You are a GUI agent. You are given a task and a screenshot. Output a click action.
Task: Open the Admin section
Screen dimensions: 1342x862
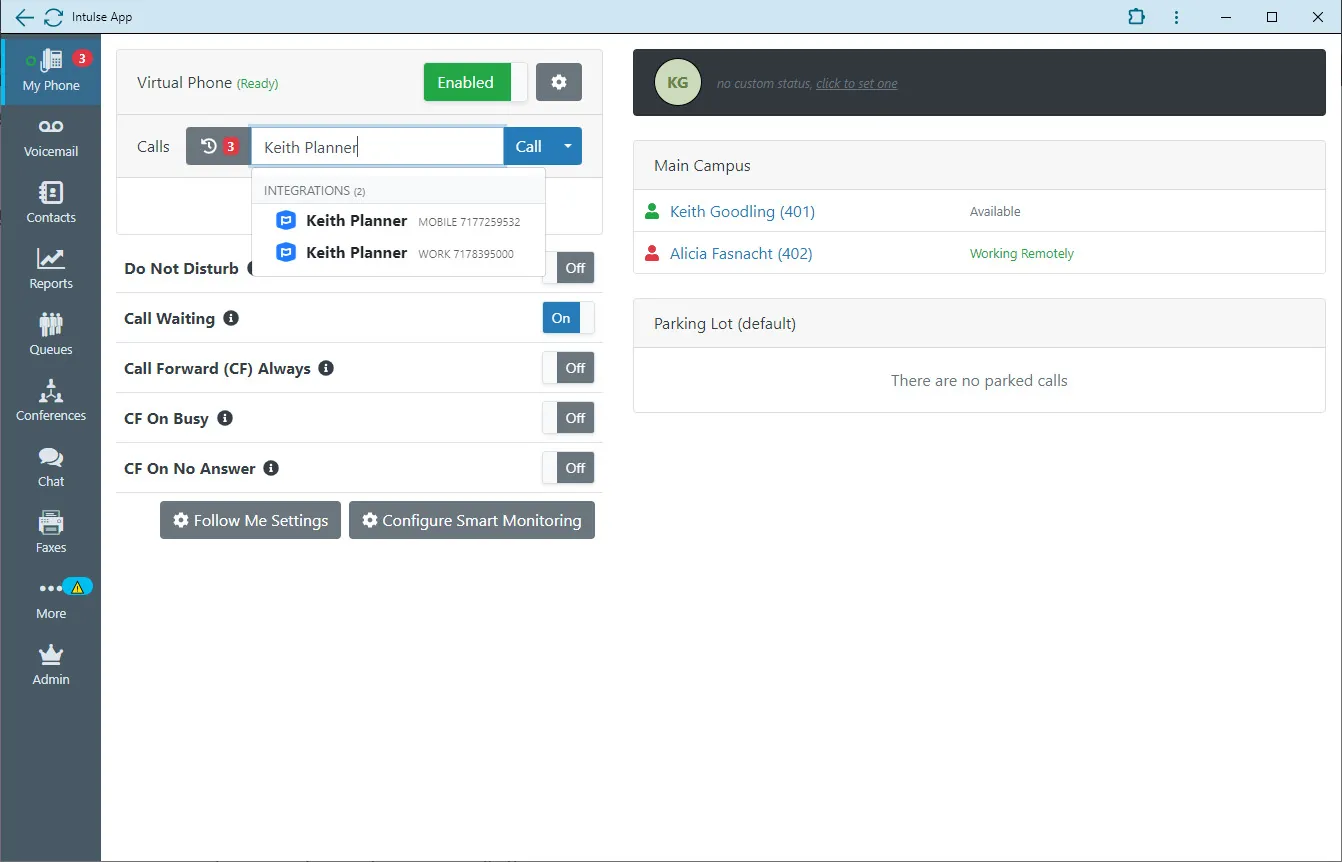(50, 662)
